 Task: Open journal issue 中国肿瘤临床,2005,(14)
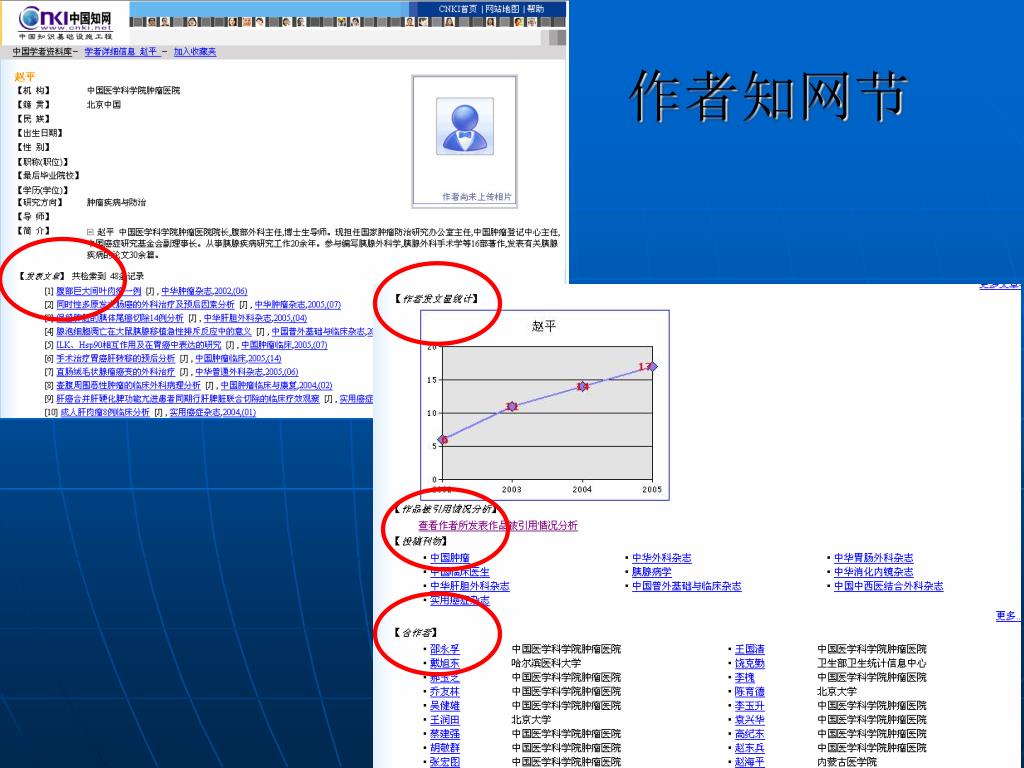pos(238,359)
